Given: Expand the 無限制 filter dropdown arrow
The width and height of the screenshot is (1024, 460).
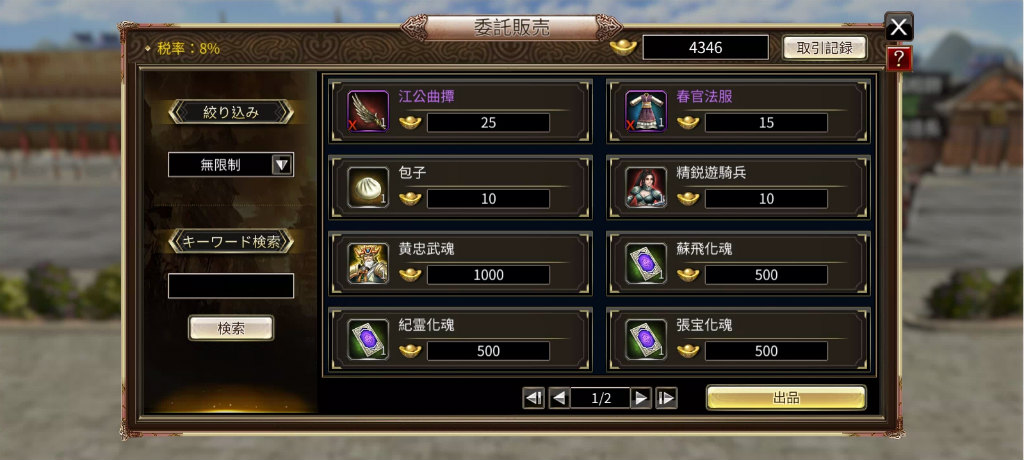Looking at the screenshot, I should (281, 165).
